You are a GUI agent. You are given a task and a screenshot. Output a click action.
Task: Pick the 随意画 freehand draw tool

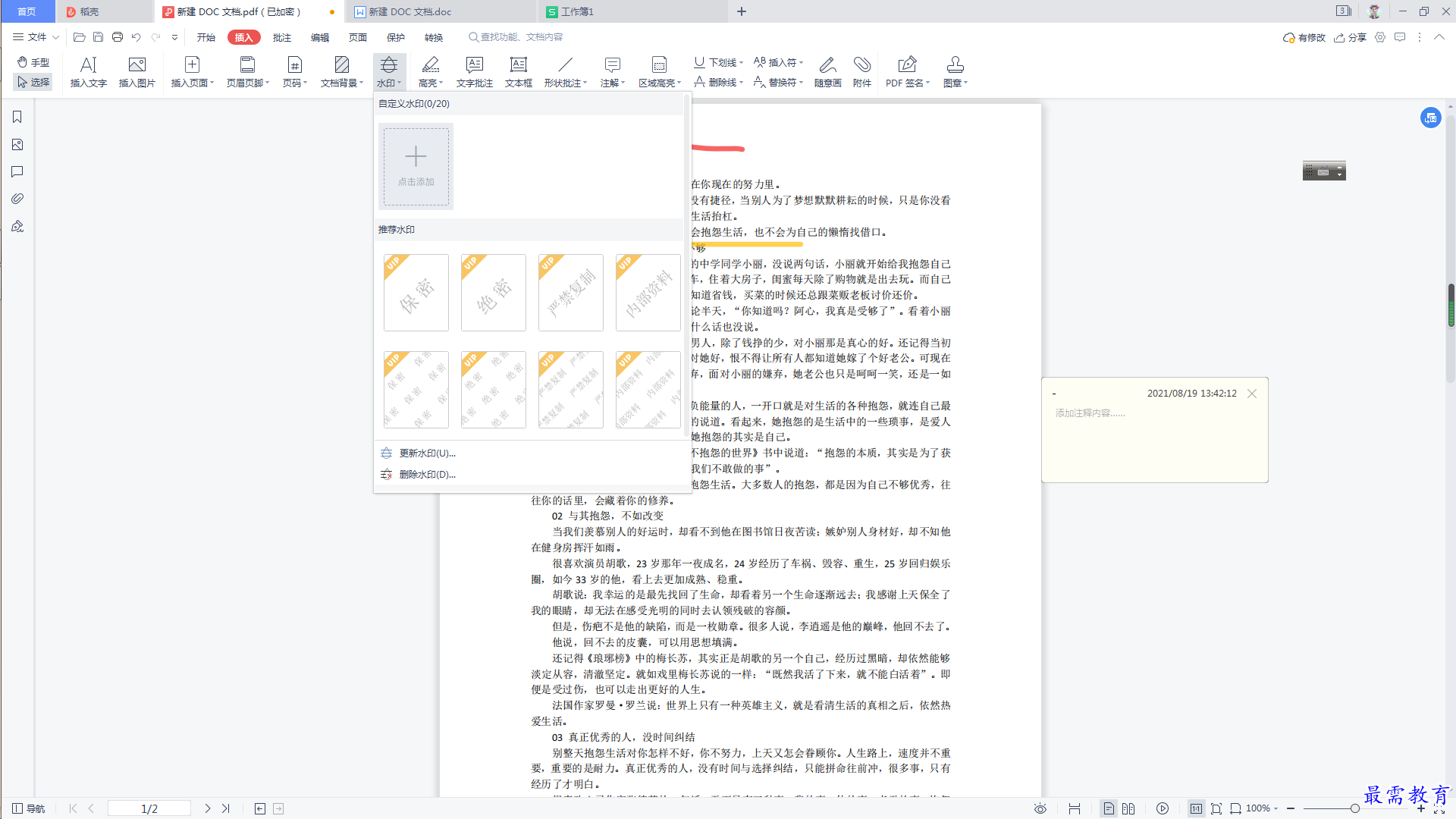tap(828, 72)
